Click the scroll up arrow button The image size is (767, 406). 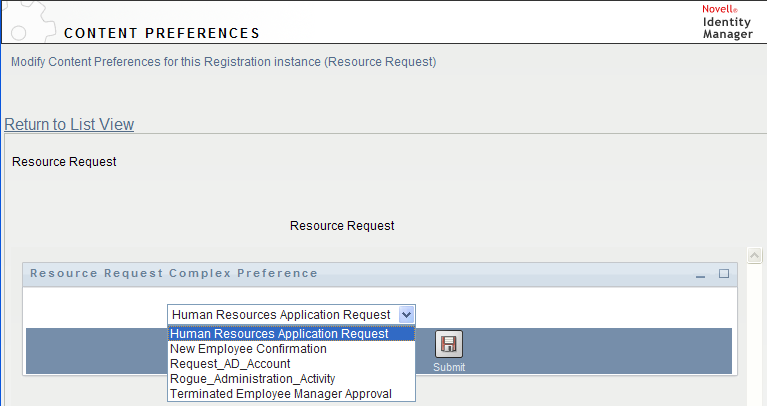(x=754, y=255)
